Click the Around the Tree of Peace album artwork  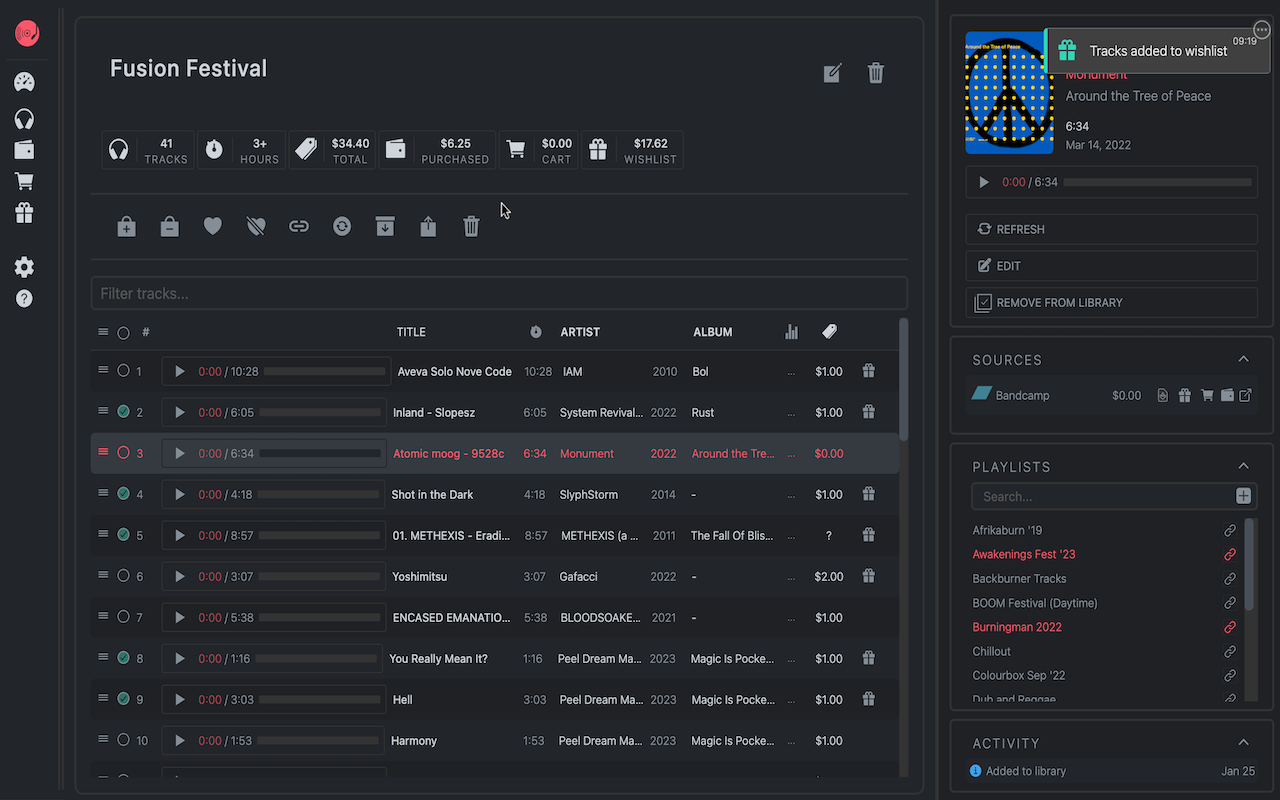pos(1009,92)
